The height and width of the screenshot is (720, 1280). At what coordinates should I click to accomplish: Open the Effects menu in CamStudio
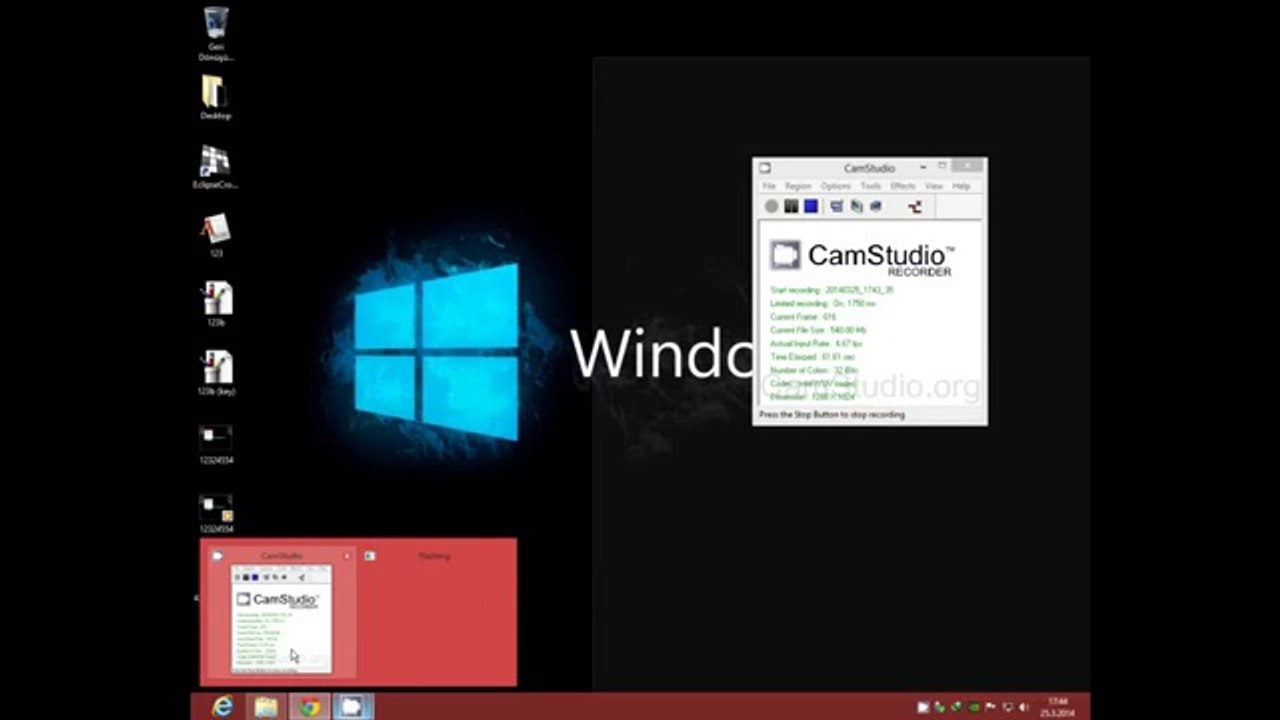pyautogui.click(x=903, y=186)
